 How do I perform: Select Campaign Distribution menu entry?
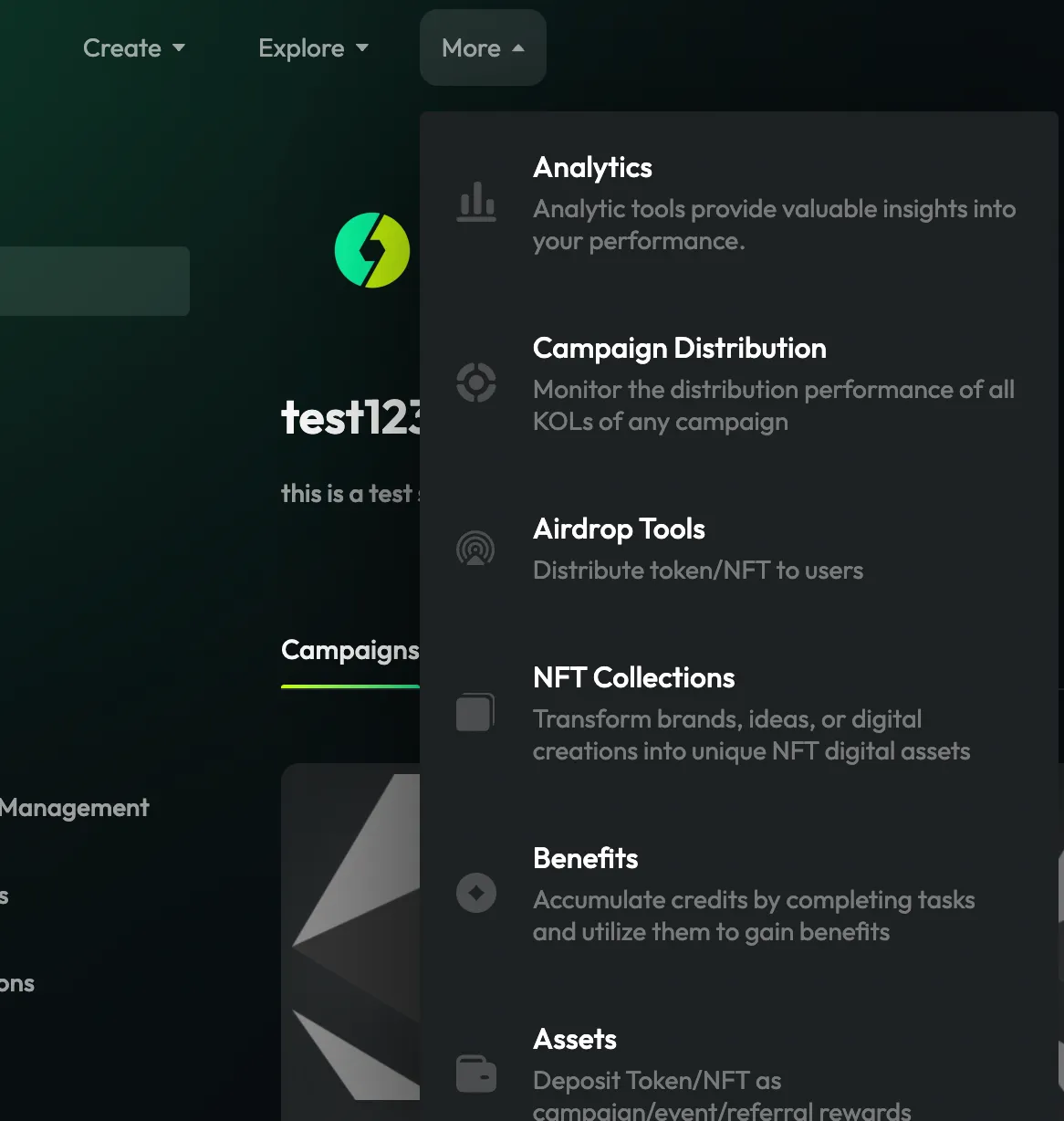point(679,349)
